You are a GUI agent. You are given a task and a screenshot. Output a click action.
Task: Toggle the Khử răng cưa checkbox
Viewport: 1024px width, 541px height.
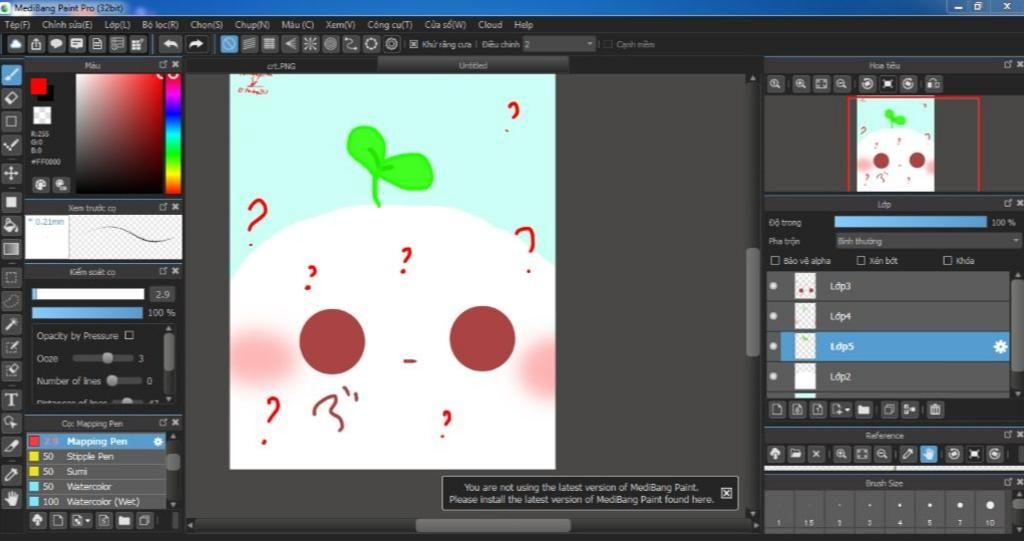pos(413,44)
